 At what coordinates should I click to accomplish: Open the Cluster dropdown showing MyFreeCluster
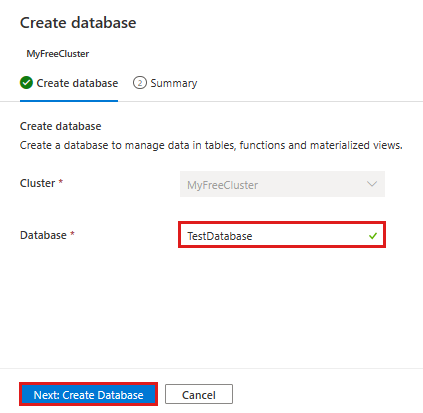282,184
